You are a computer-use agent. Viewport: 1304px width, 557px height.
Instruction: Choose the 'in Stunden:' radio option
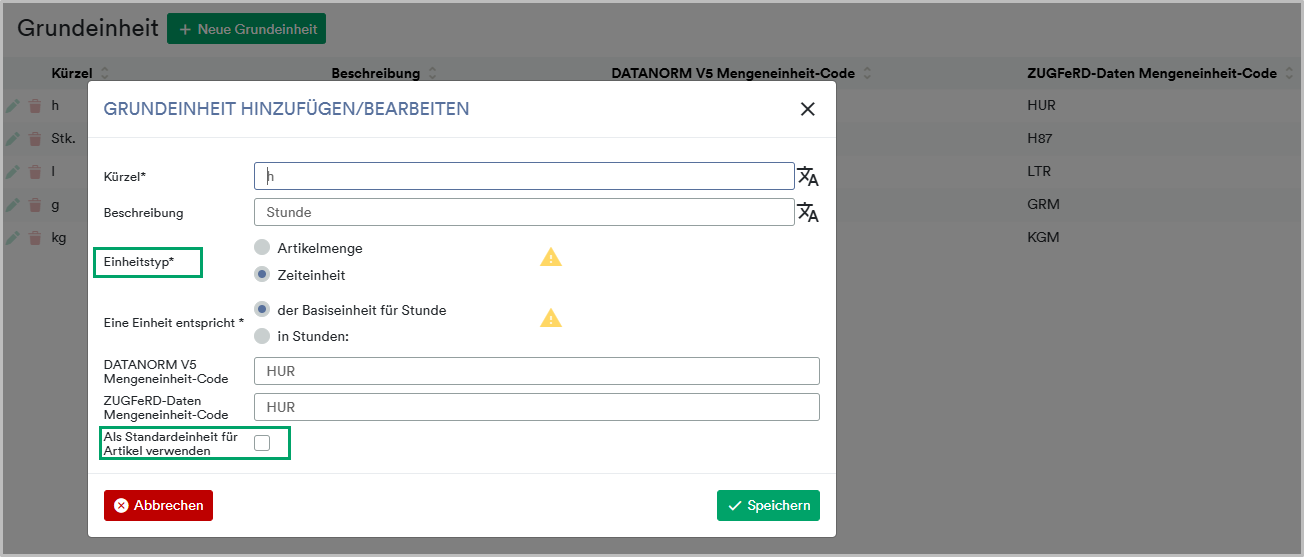coord(262,336)
